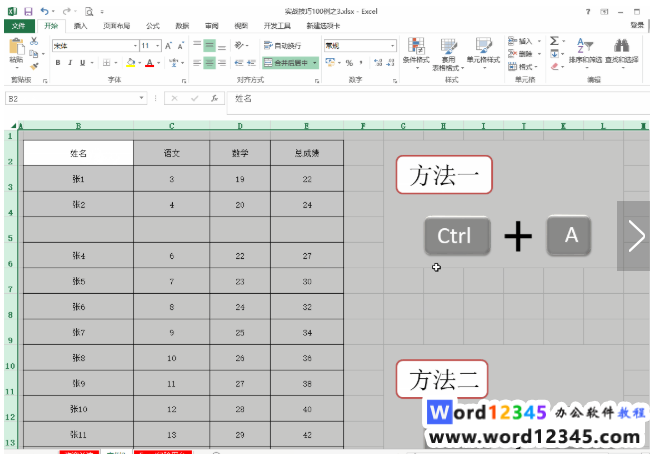Click increase indent icon
The height and width of the screenshot is (454, 650).
point(251,63)
